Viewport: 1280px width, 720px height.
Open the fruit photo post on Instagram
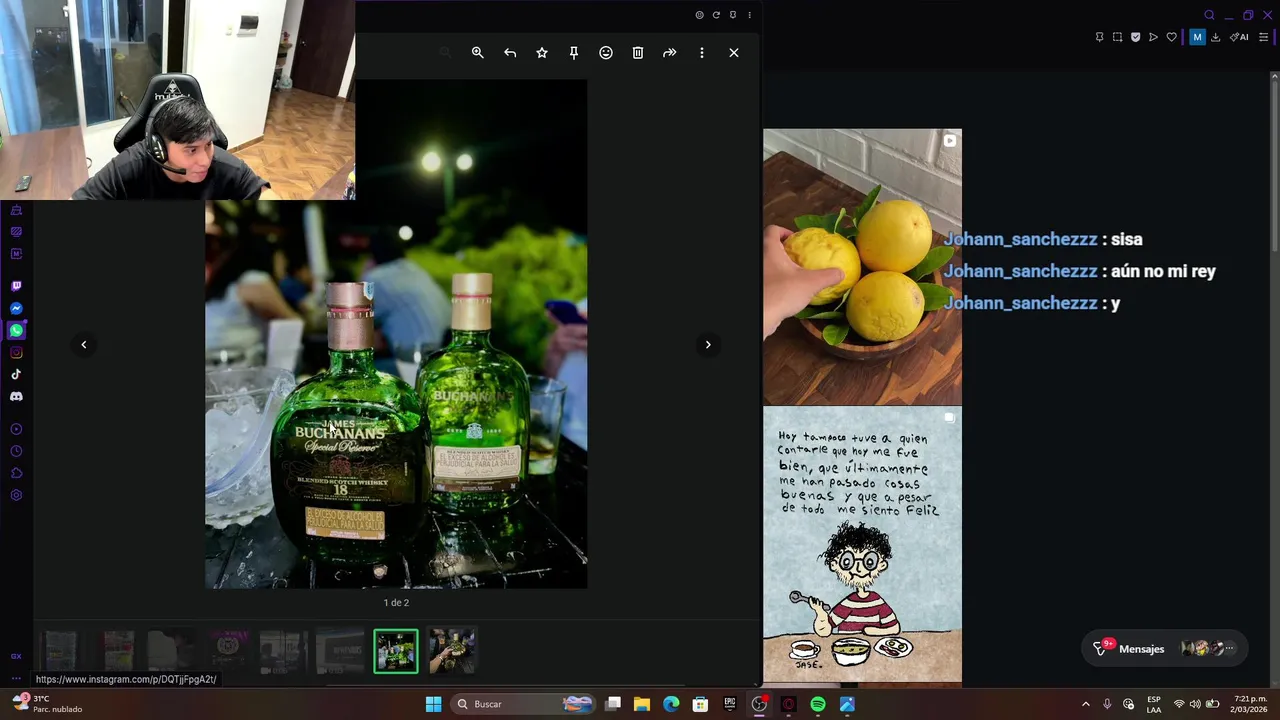pos(862,266)
